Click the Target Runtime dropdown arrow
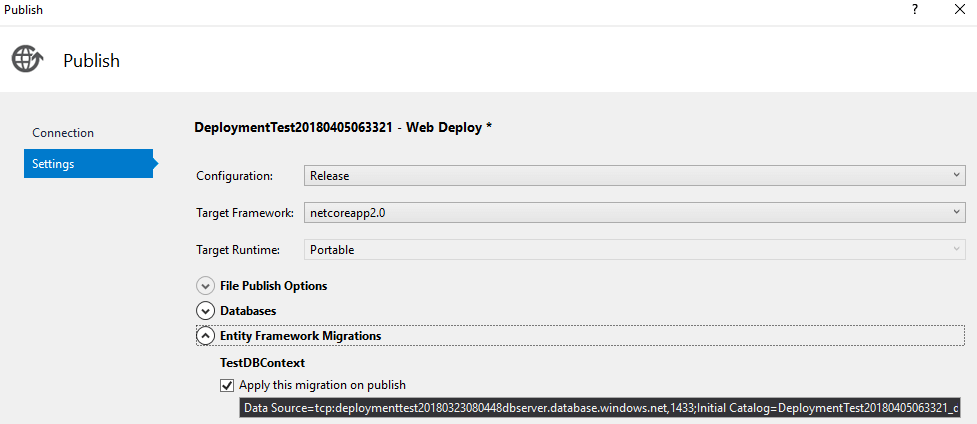This screenshot has height=424, width=977. [x=957, y=249]
